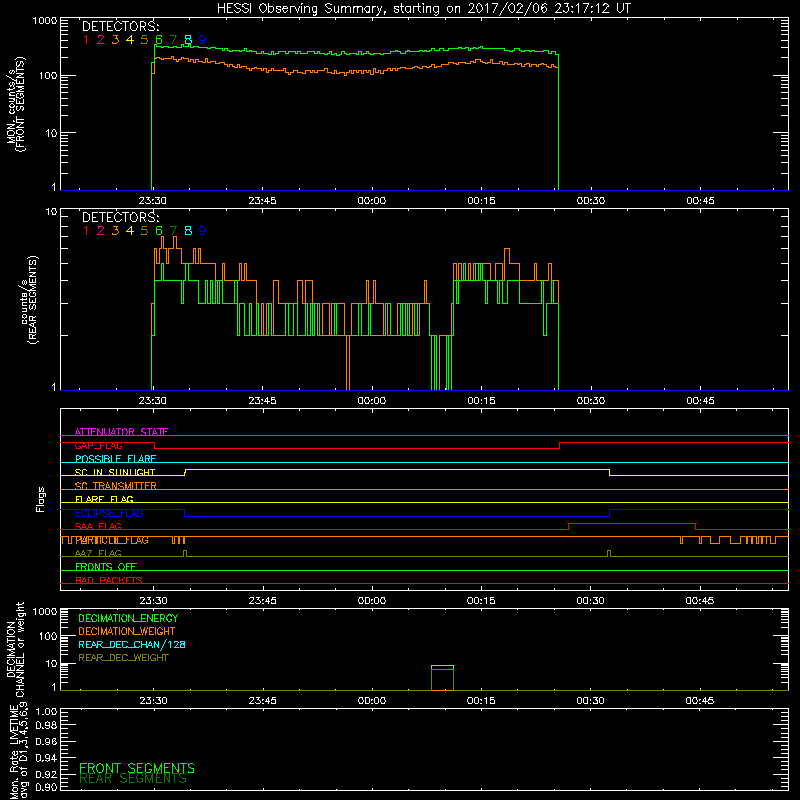
Task: Click the GAP_FLAG label
Action: 98,445
